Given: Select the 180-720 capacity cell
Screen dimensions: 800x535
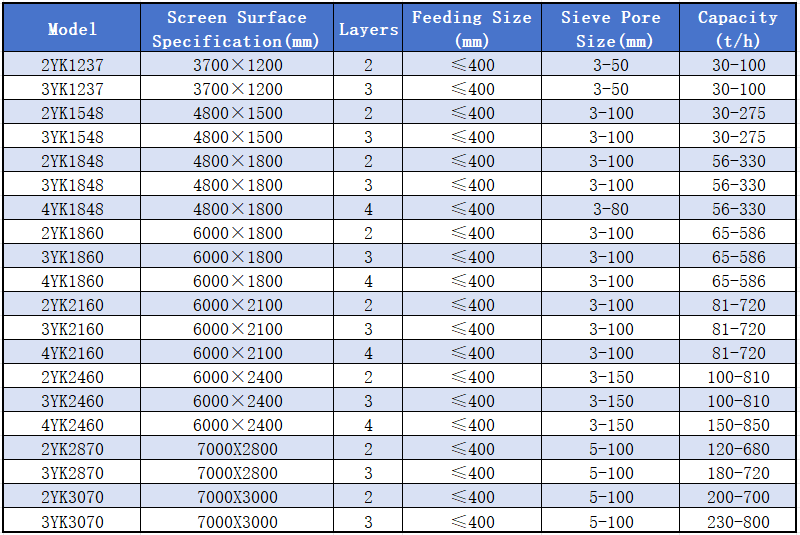Looking at the screenshot, I should point(737,473).
